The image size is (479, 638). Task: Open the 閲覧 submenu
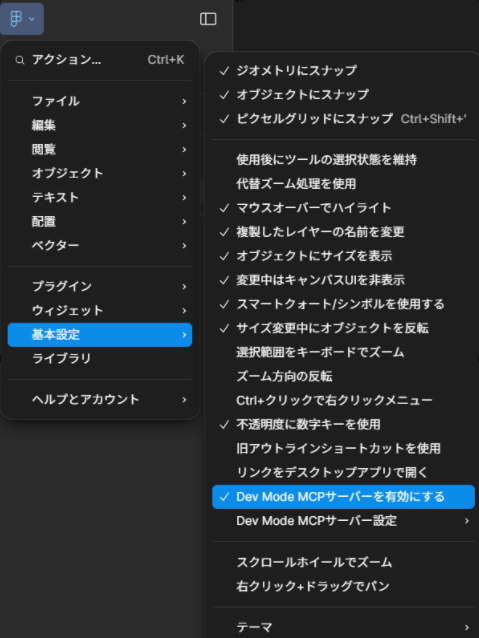click(100, 149)
